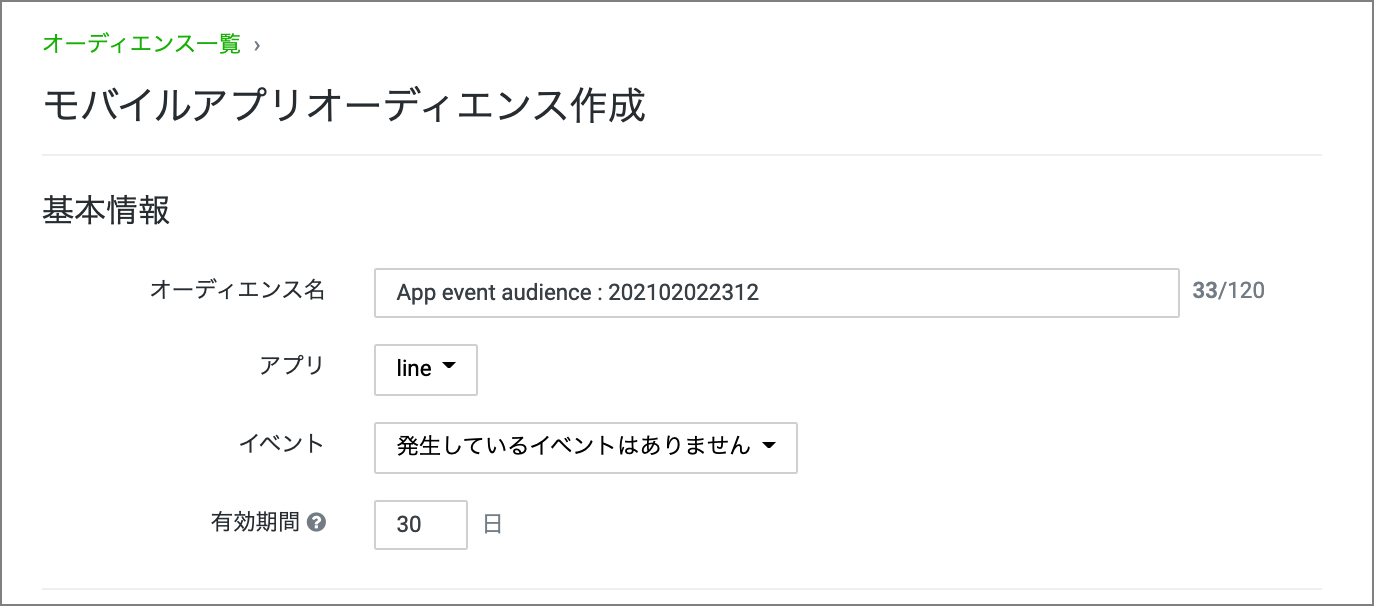Click the 基本情報 section heading
The width and height of the screenshot is (1374, 606).
106,211
